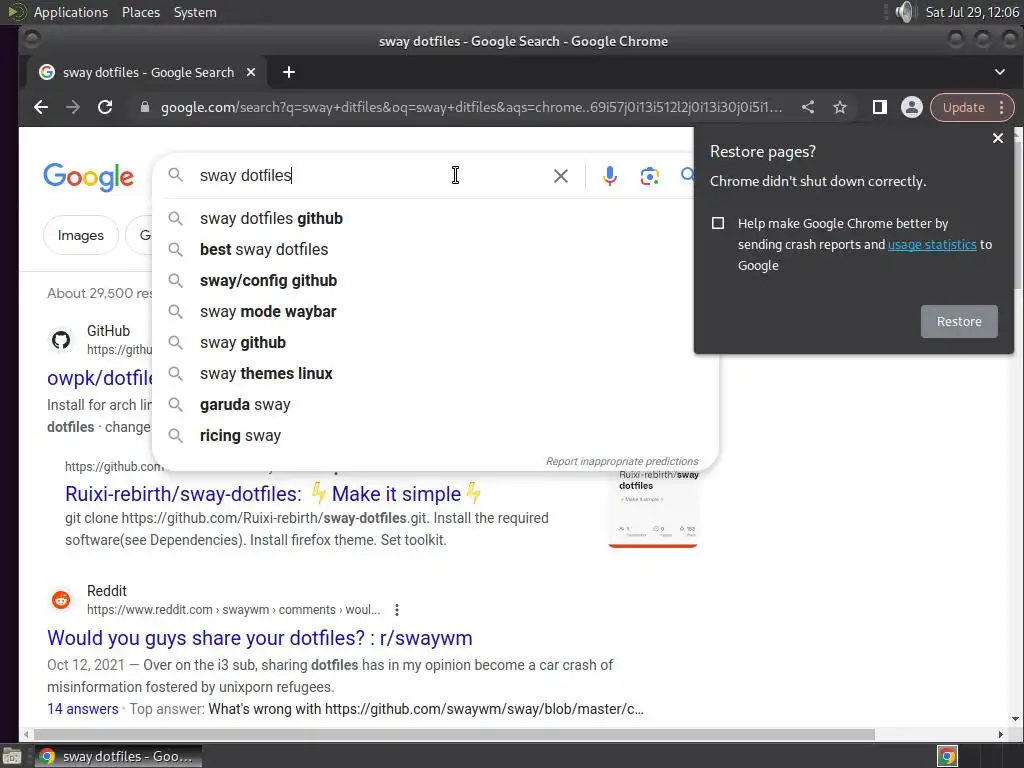Viewport: 1024px width, 768px height.
Task: Click the vertical scrollbar thumb
Action: point(1016,216)
